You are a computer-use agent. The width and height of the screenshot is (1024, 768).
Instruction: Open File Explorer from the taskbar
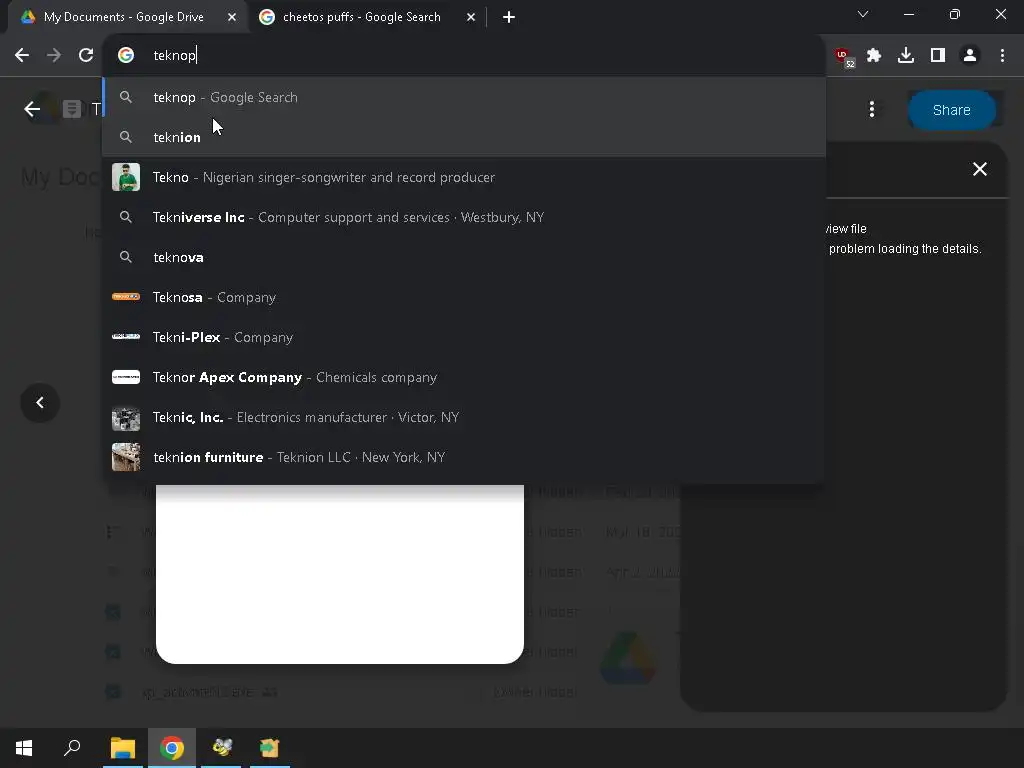pyautogui.click(x=123, y=748)
